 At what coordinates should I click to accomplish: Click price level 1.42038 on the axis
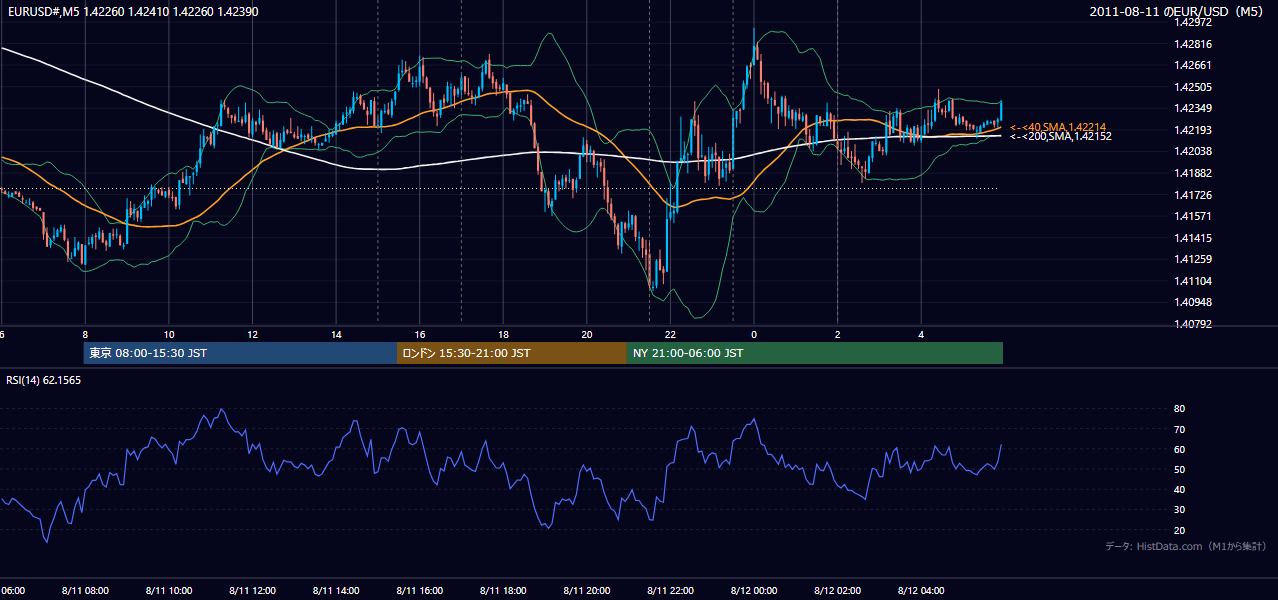tap(1193, 151)
